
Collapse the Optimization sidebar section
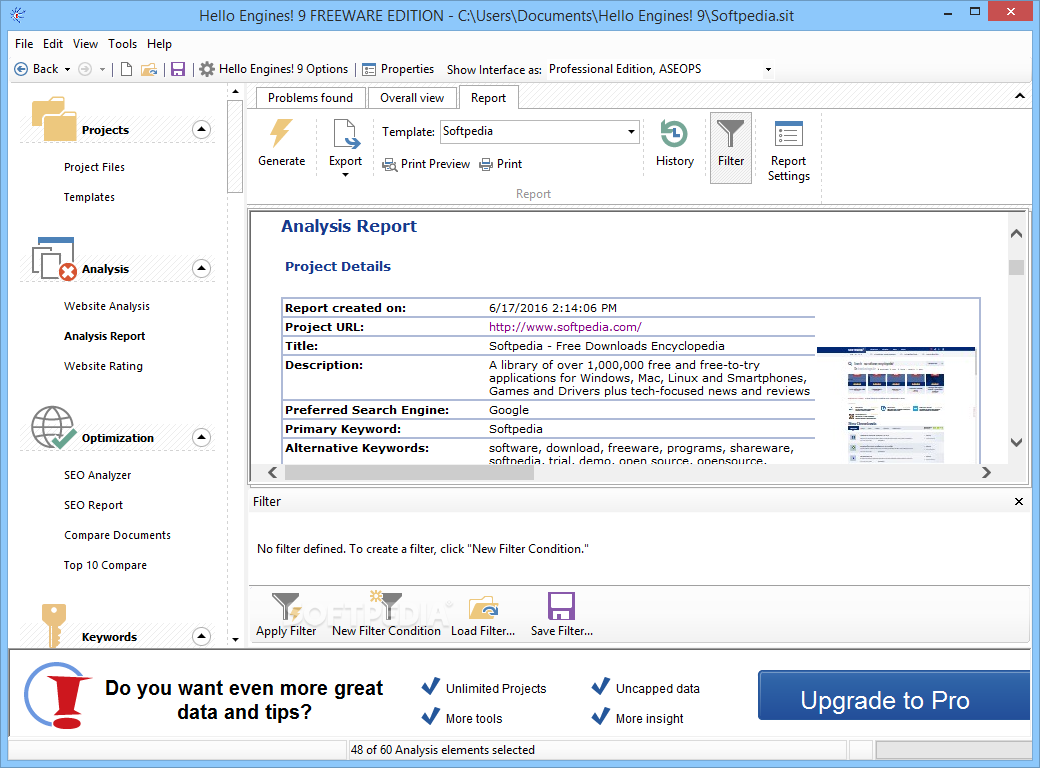point(202,438)
